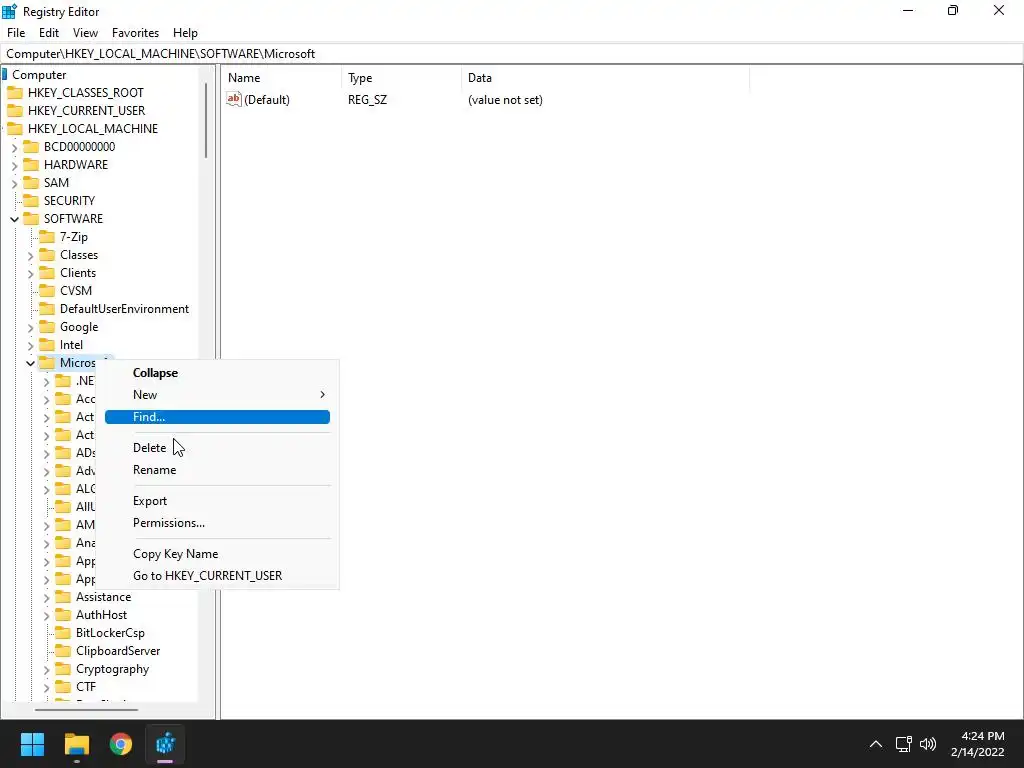
Task: Expand the Intel key
Action: (x=30, y=345)
